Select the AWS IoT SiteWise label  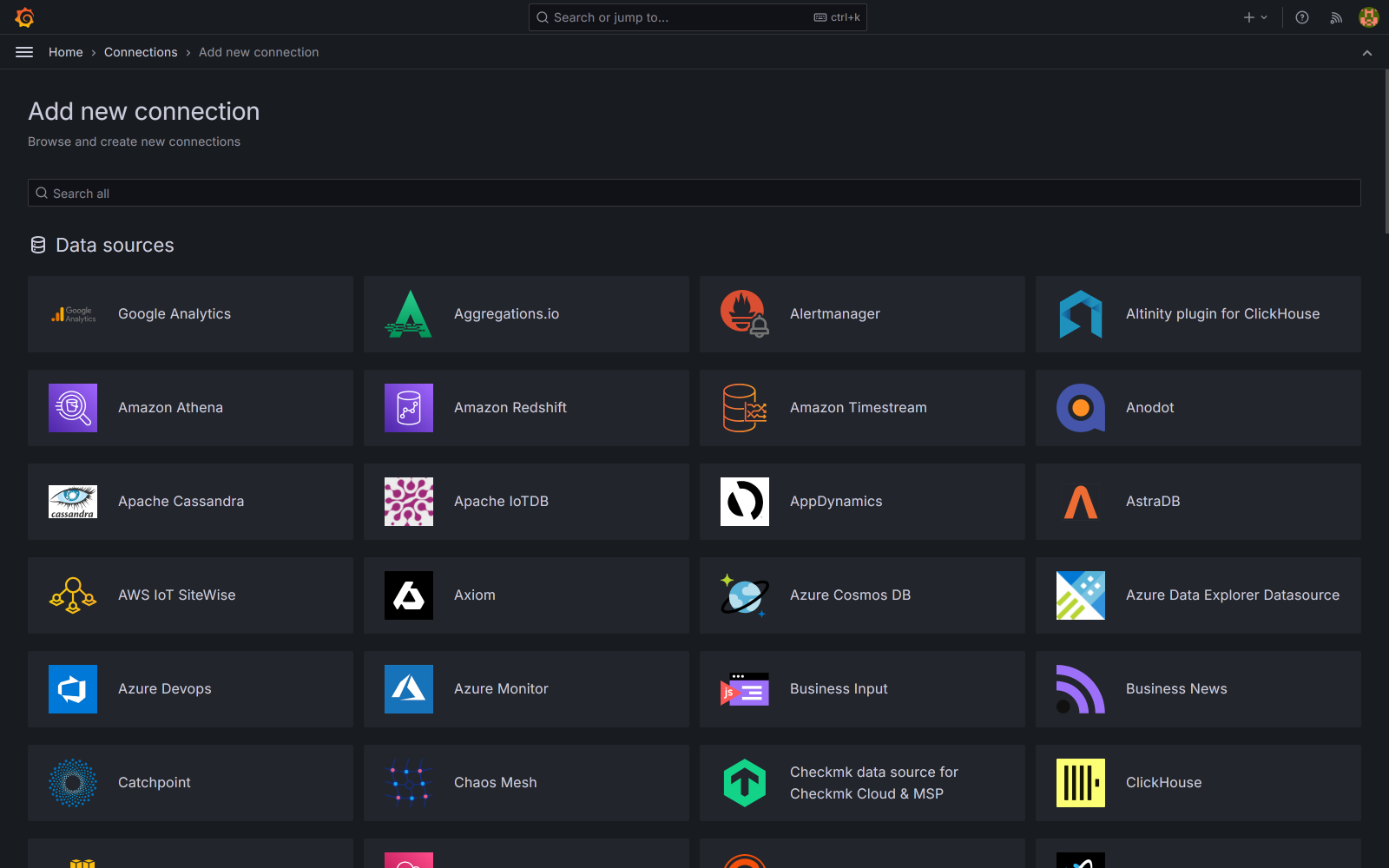[177, 595]
